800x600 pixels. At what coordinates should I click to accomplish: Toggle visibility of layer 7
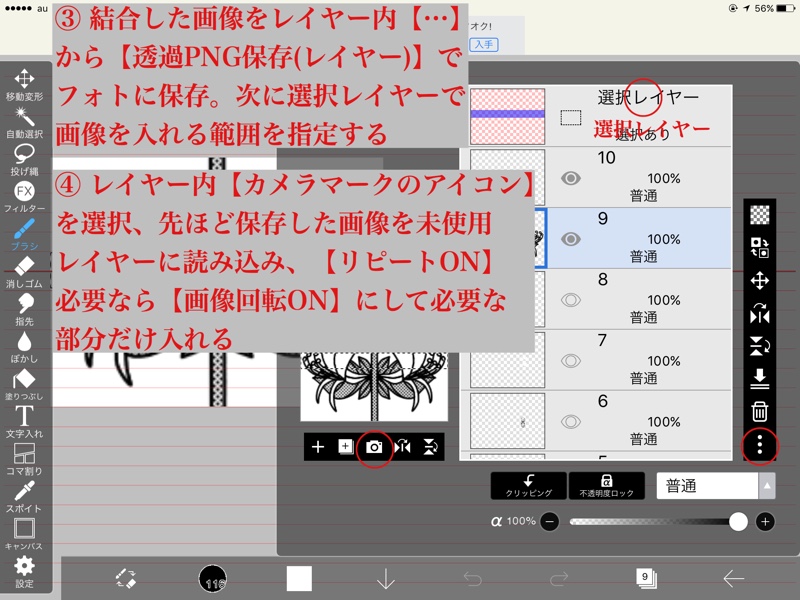pyautogui.click(x=571, y=361)
